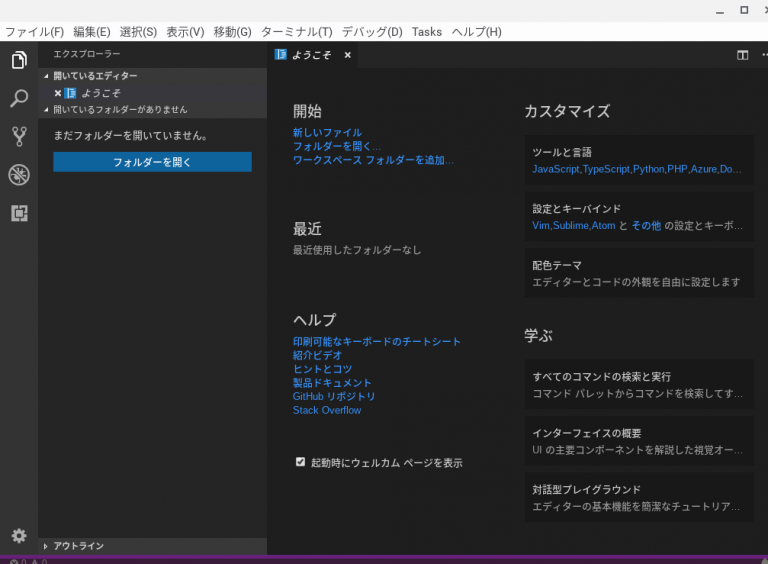This screenshot has width=768, height=564.
Task: Open the Search view icon
Action: click(19, 98)
